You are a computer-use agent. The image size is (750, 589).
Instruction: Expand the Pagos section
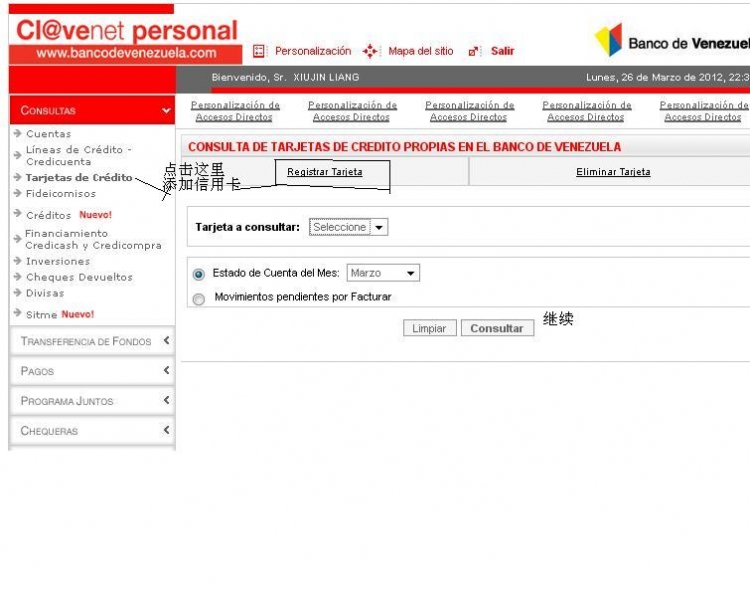click(x=92, y=371)
